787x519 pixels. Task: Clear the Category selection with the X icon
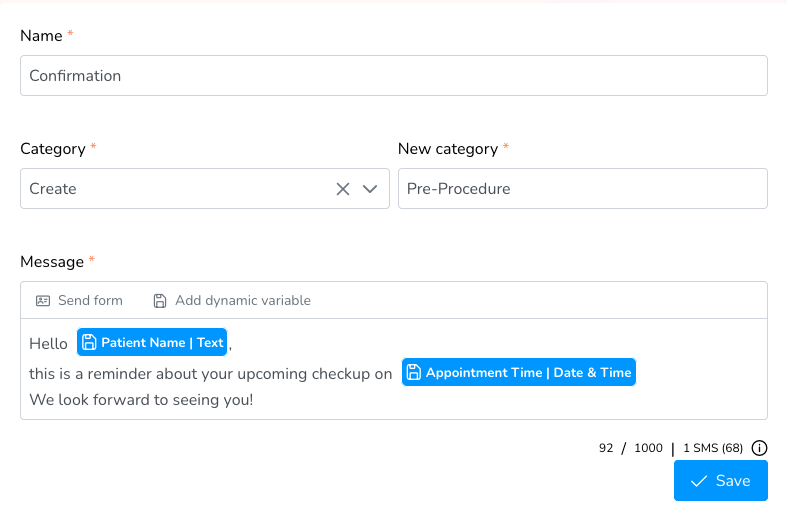[x=343, y=189]
